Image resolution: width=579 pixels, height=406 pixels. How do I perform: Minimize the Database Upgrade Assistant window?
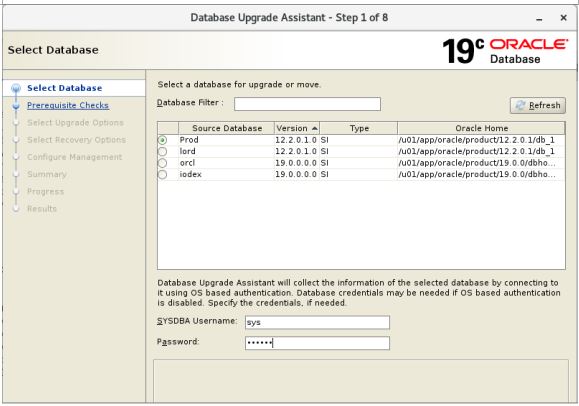coord(539,18)
